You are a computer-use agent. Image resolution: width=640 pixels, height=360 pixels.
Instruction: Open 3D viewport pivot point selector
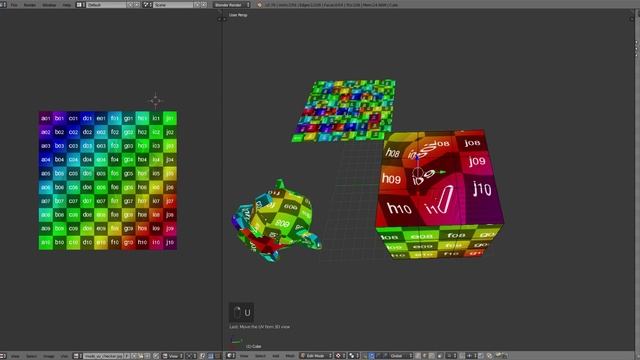[353, 356]
